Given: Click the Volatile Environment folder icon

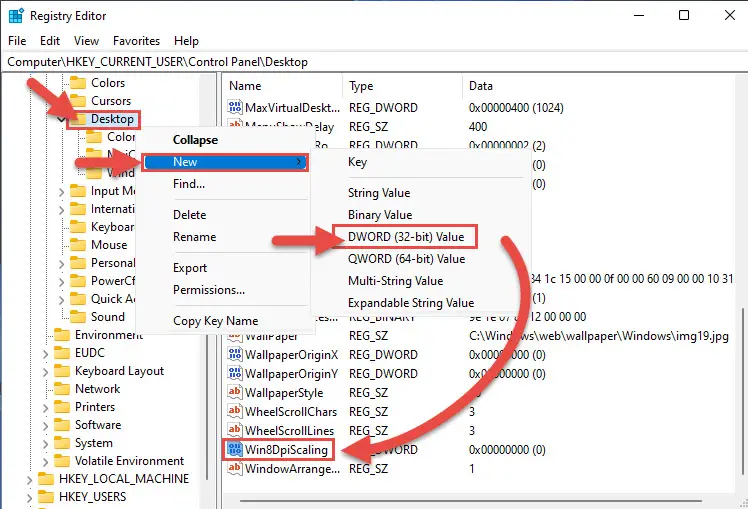Looking at the screenshot, I should (62, 461).
